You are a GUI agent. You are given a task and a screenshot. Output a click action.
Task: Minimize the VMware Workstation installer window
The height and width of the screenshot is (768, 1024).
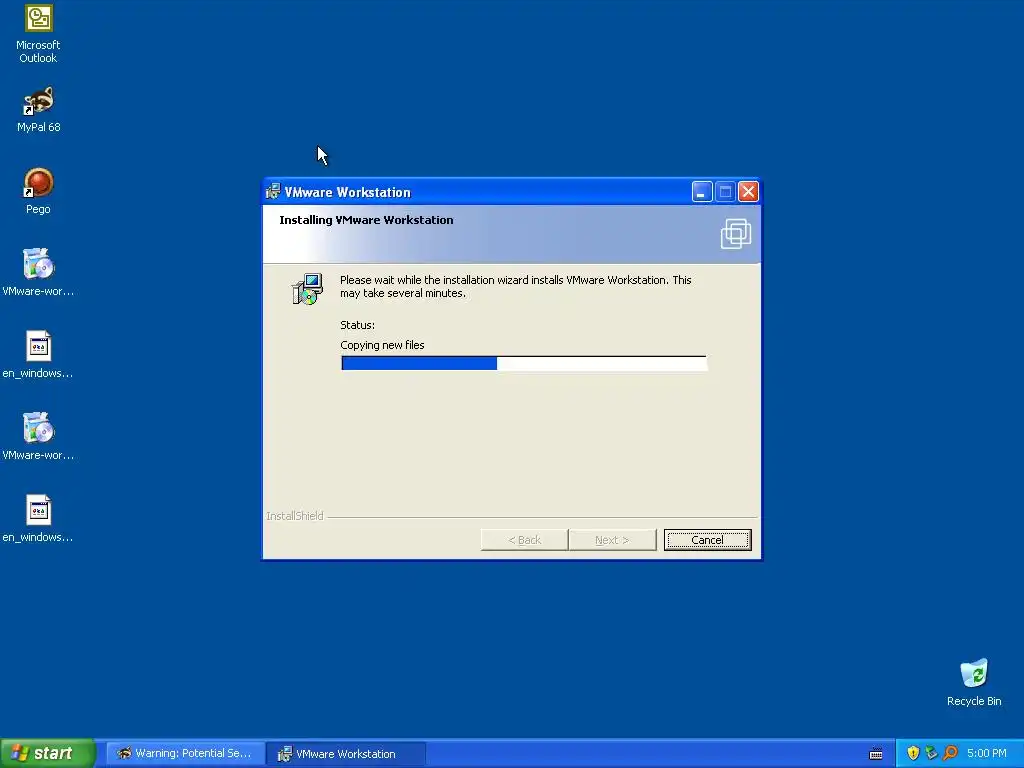(702, 192)
